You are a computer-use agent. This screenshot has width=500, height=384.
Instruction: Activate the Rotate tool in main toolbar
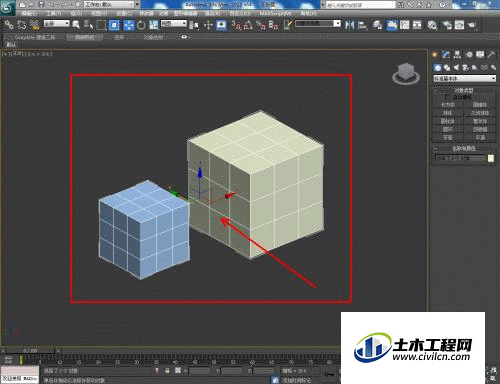141,25
